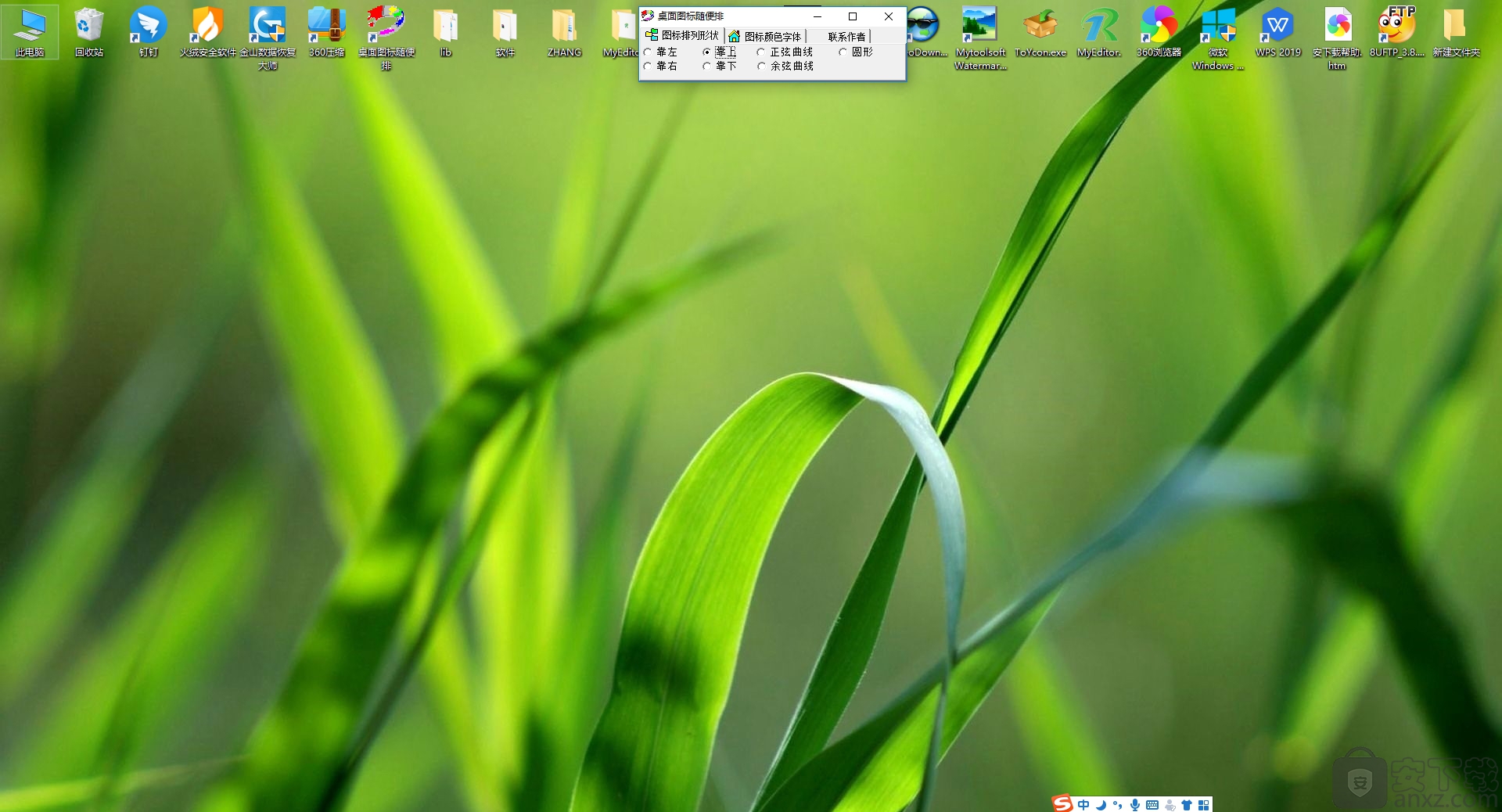Image resolution: width=1502 pixels, height=812 pixels.
Task: Click the 此电脑 desktop icon
Action: point(30,31)
